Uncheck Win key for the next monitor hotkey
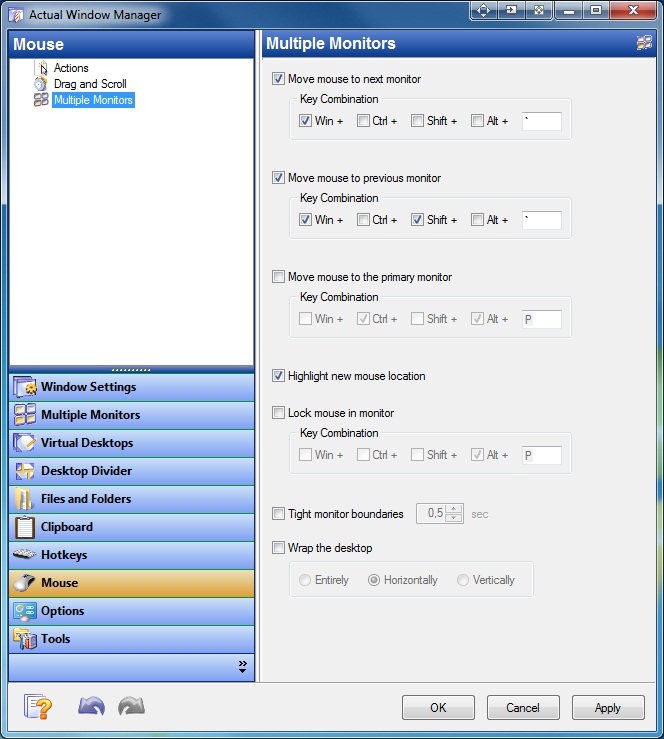664x739 pixels. click(x=305, y=121)
